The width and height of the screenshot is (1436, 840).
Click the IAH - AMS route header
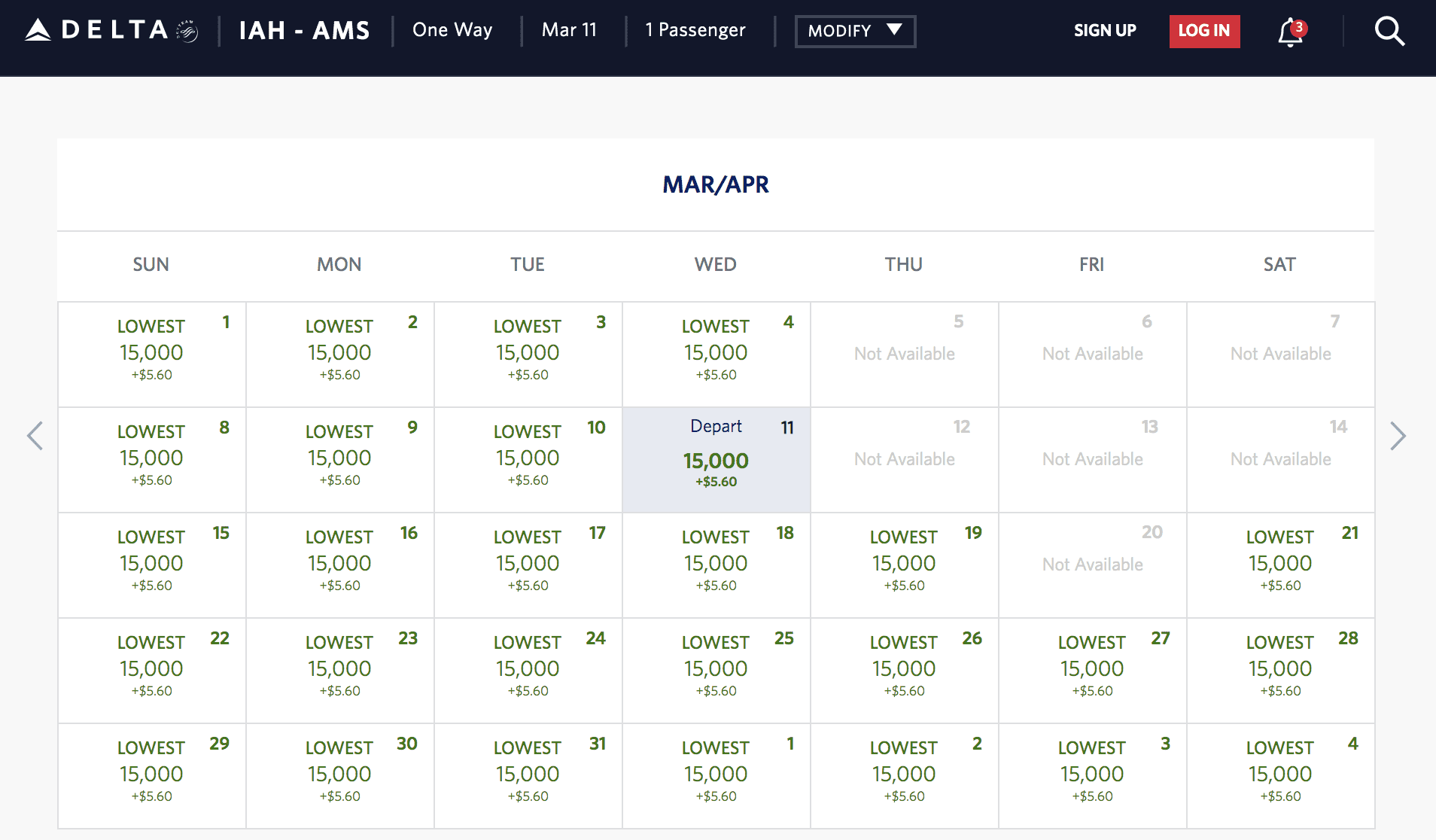(x=304, y=30)
